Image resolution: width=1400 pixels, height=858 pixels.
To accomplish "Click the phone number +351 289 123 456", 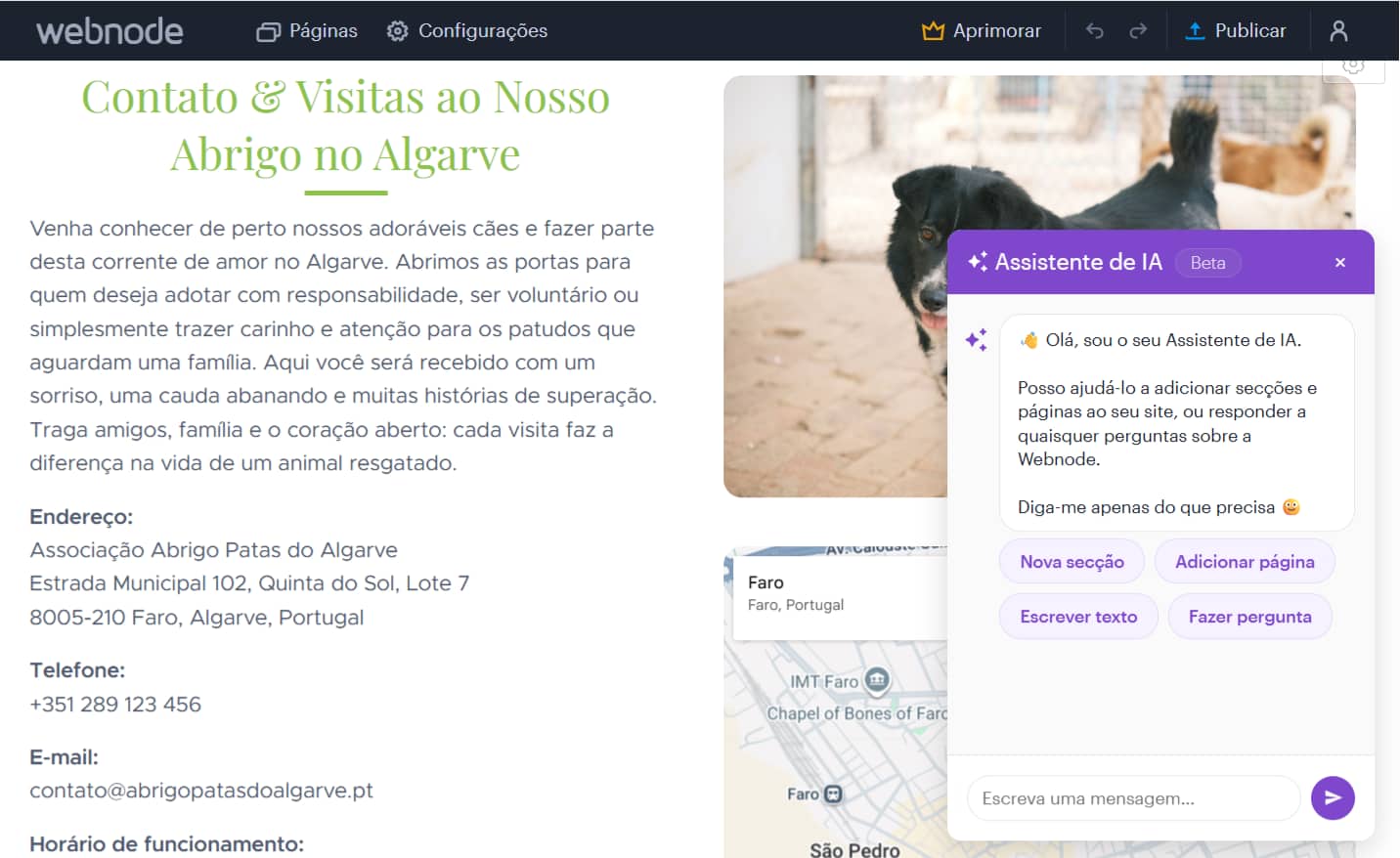I will [x=115, y=705].
